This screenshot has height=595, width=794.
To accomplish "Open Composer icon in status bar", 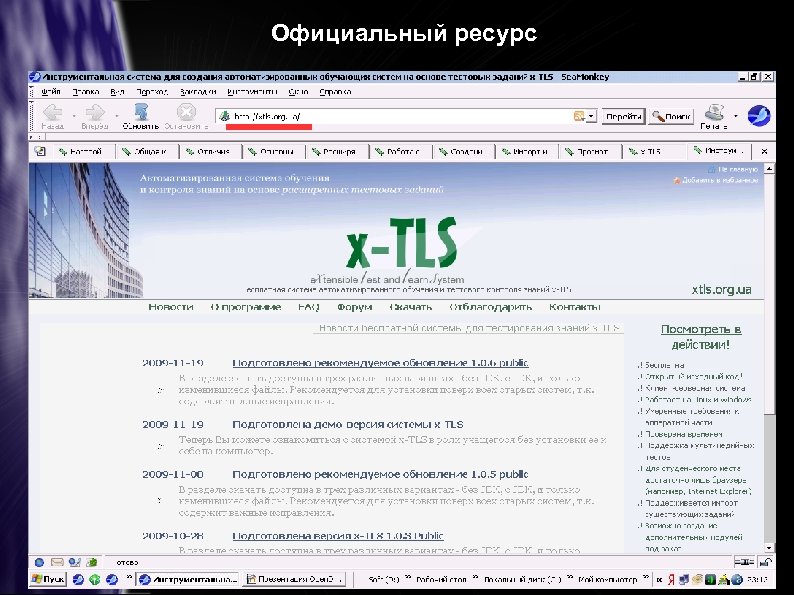I will [x=75, y=562].
